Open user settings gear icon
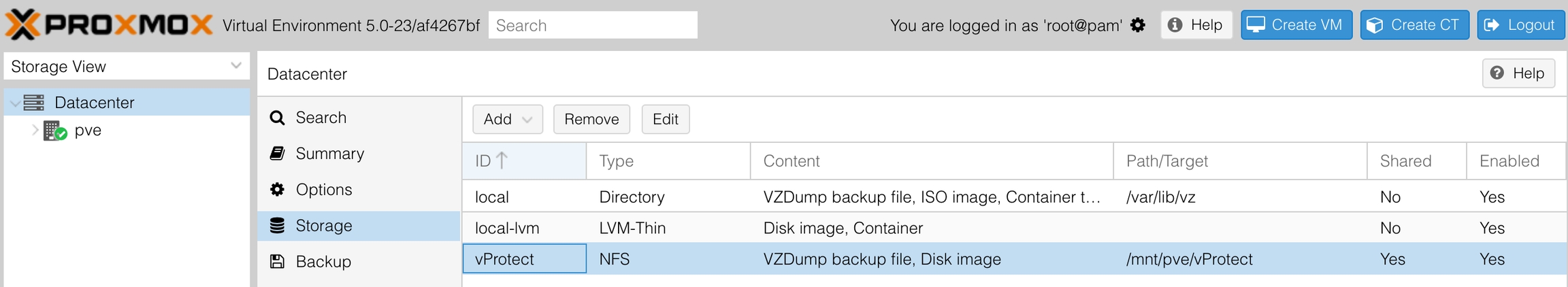The image size is (1568, 287). (x=1138, y=25)
